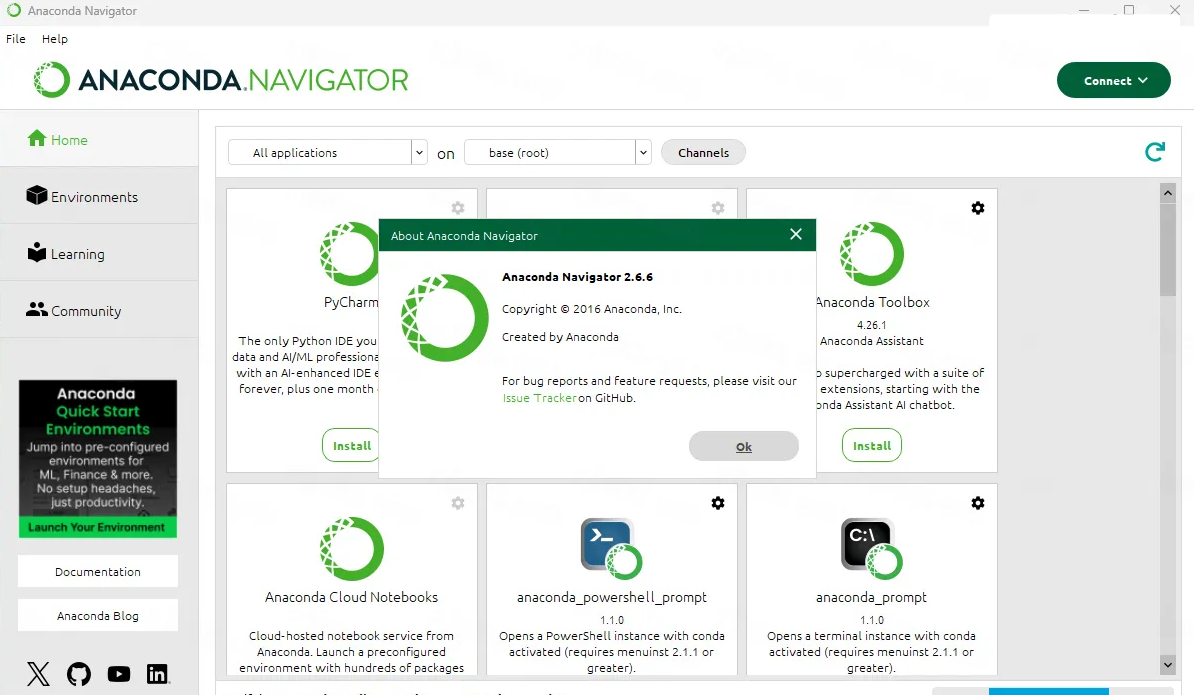Refresh the application list
Screen dimensions: 1194x695
(x=1154, y=151)
